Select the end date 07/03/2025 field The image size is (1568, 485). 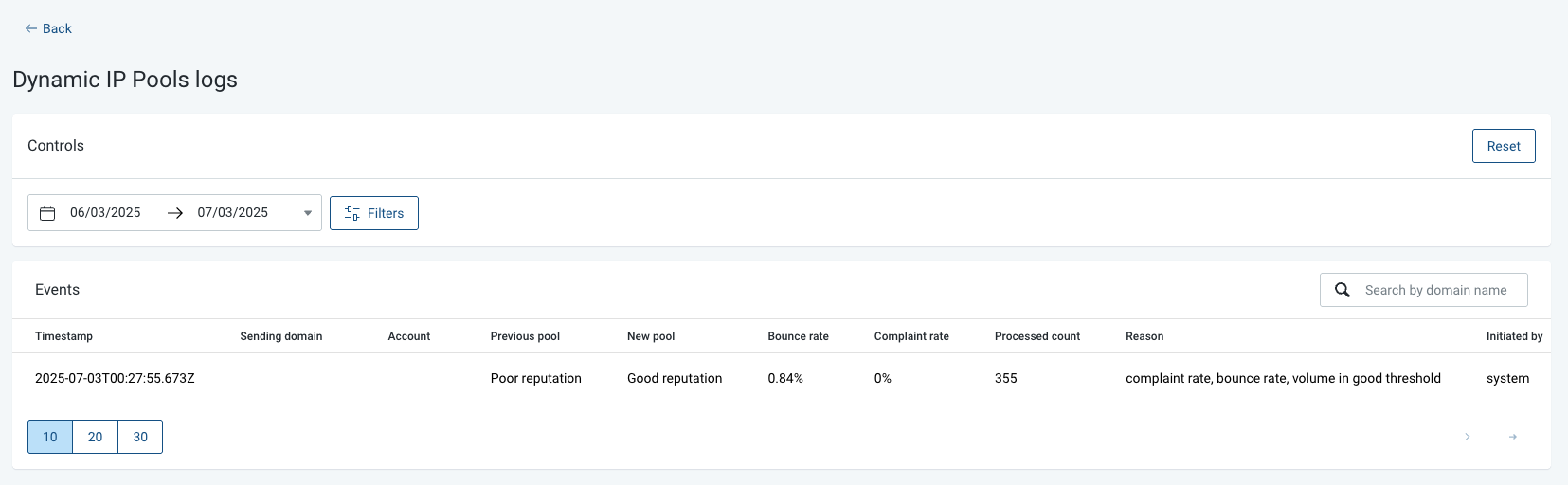[233, 213]
